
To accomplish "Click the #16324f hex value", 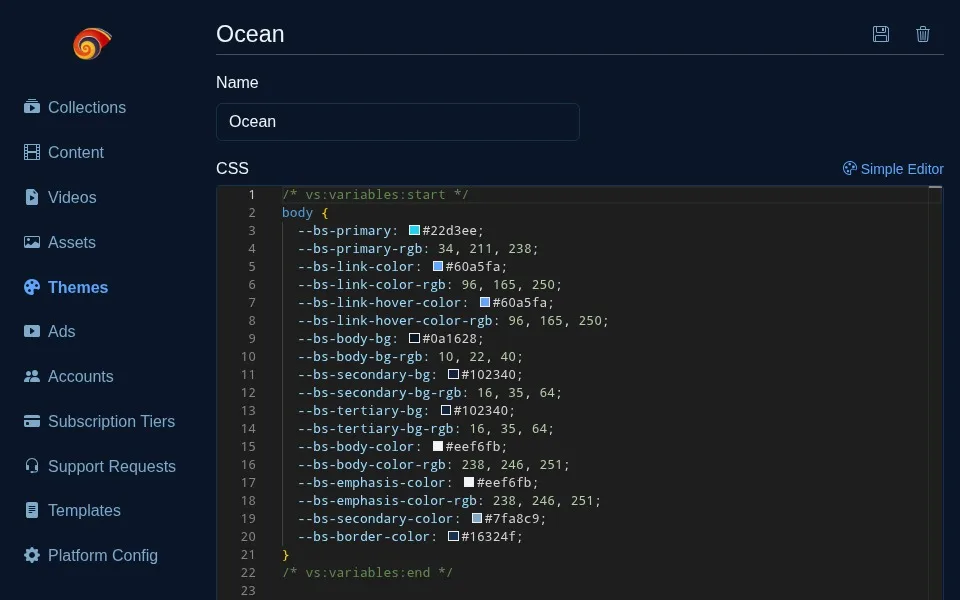I will 489,536.
